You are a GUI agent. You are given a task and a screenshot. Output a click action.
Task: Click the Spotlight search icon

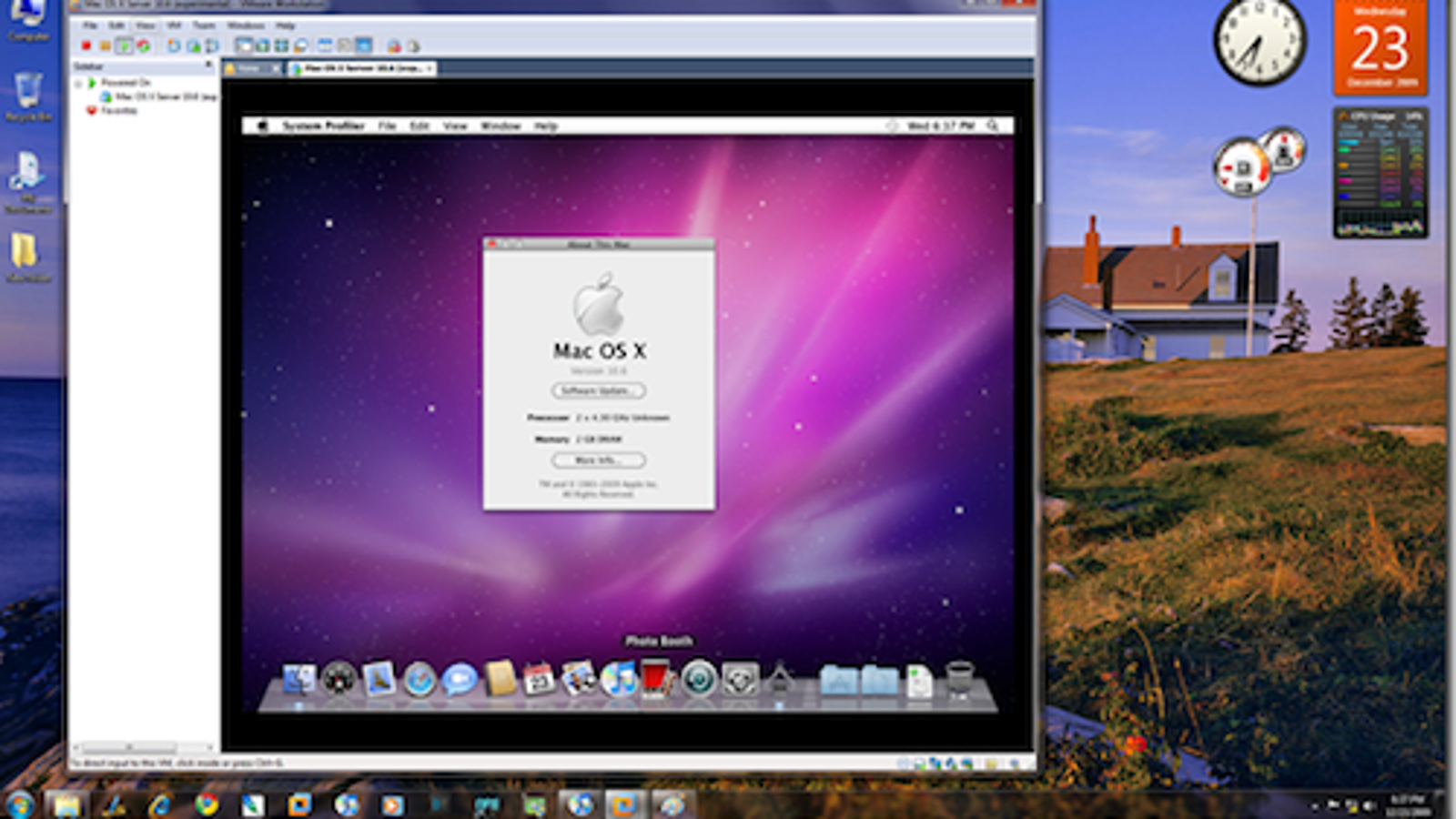pyautogui.click(x=993, y=126)
